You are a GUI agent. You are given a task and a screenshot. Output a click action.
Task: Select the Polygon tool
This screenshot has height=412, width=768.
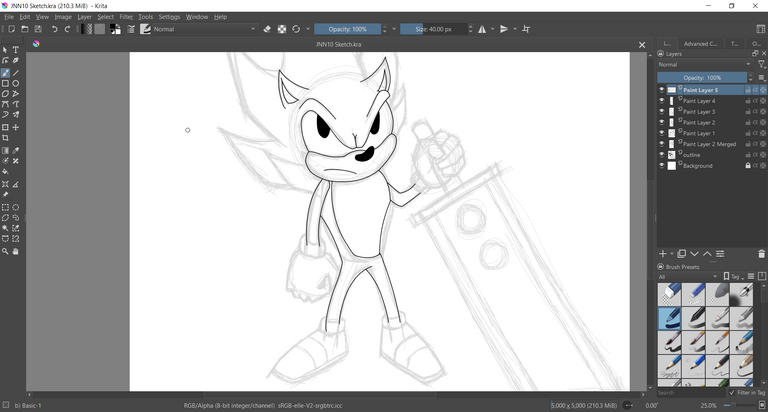coord(5,94)
